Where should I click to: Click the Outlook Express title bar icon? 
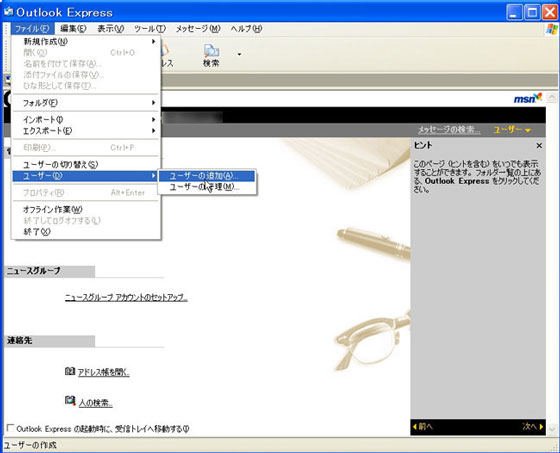click(x=9, y=12)
